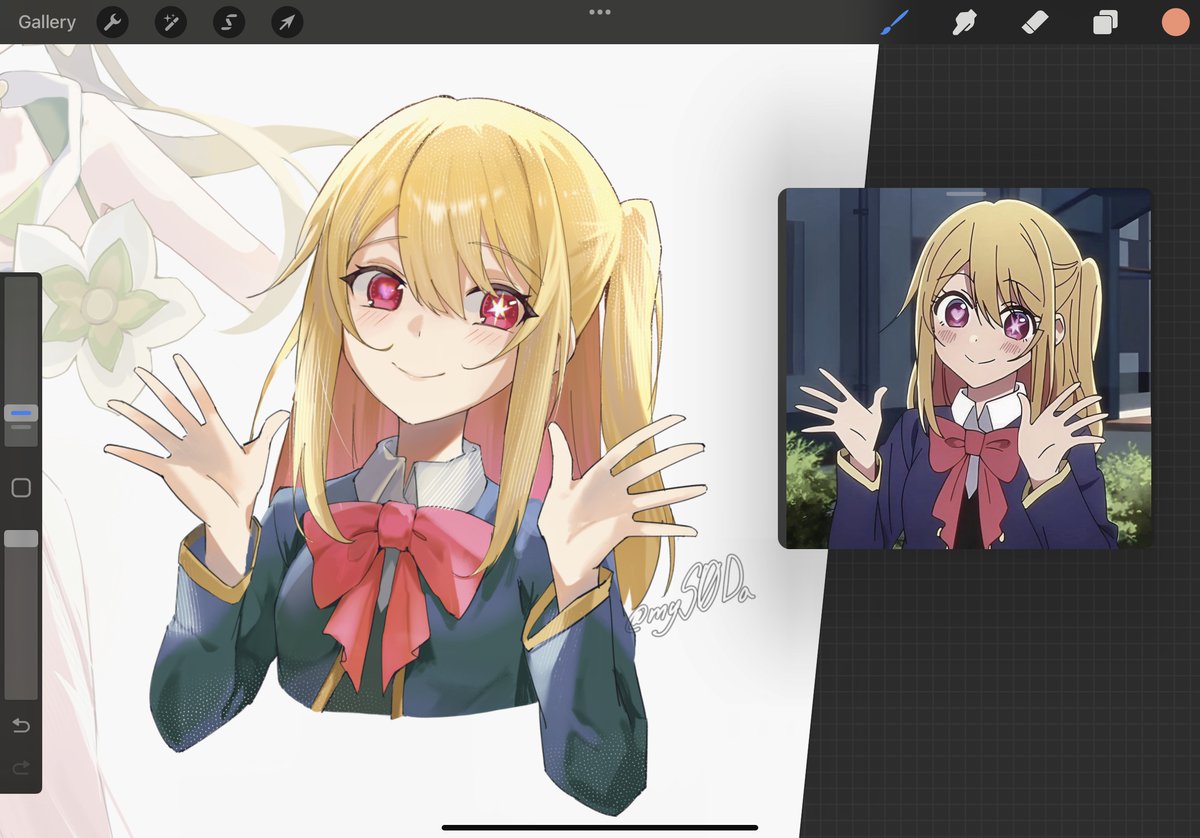
Task: Select the Selection S tool
Action: point(229,22)
